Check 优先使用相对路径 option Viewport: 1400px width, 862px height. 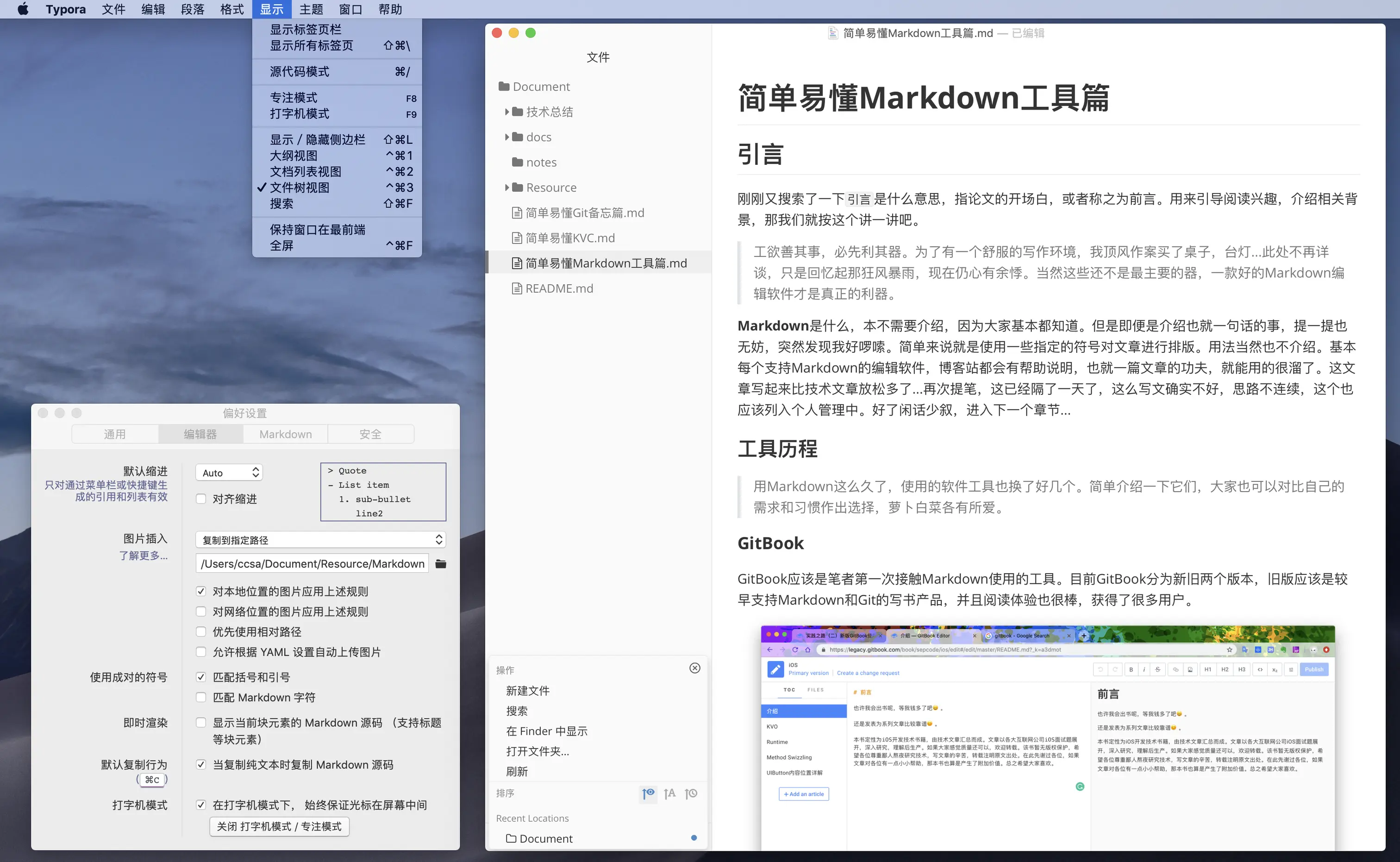point(201,631)
